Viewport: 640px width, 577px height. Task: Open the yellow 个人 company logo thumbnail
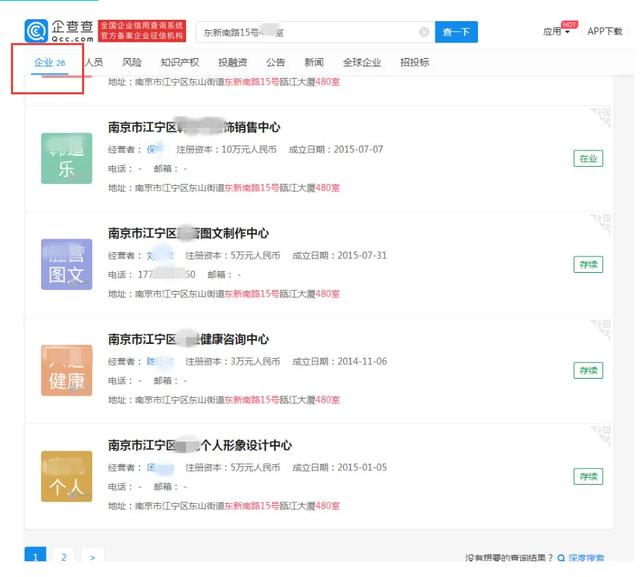[67, 475]
